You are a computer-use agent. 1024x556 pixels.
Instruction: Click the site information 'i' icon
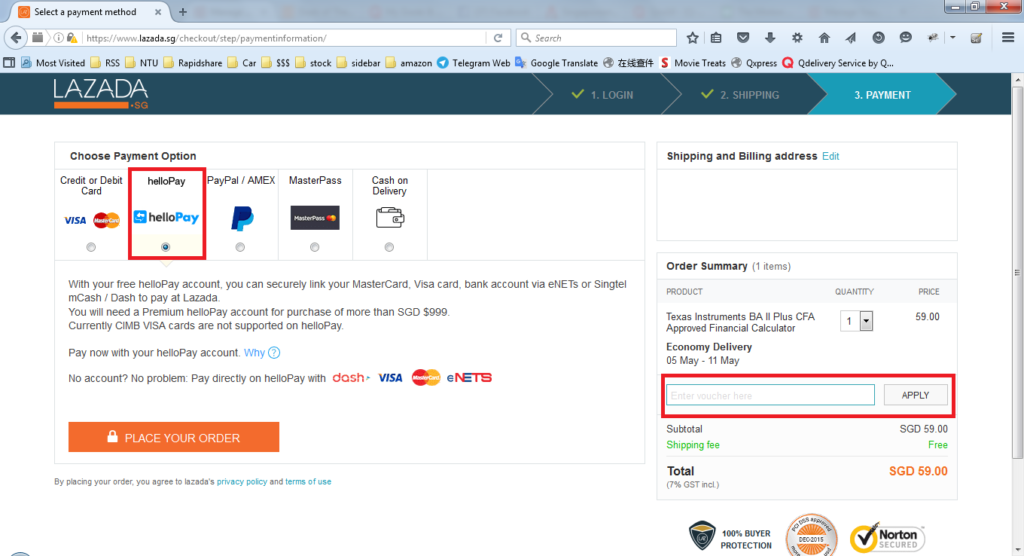pos(59,38)
